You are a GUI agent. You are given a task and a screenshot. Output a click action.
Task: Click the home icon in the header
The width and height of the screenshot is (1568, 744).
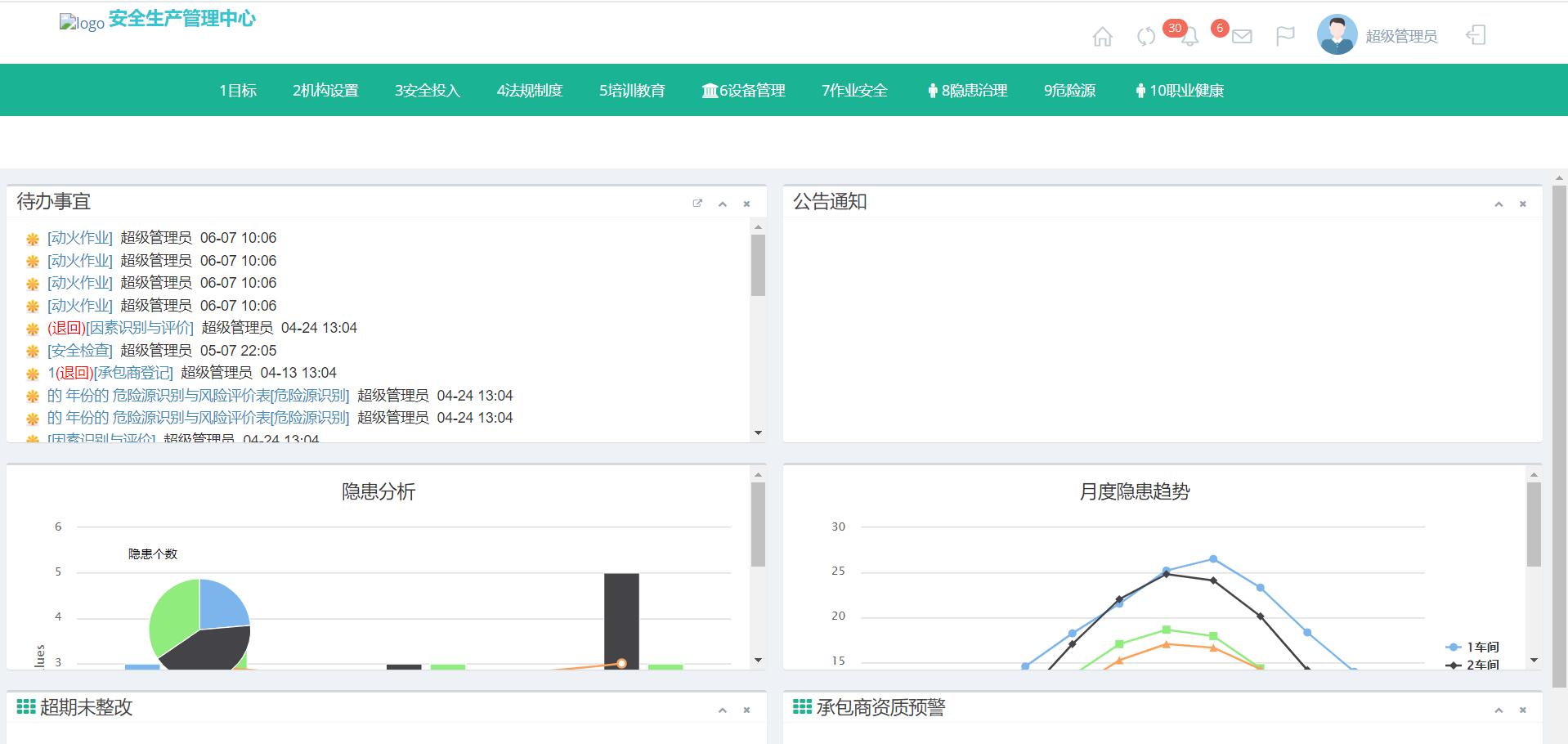1102,37
